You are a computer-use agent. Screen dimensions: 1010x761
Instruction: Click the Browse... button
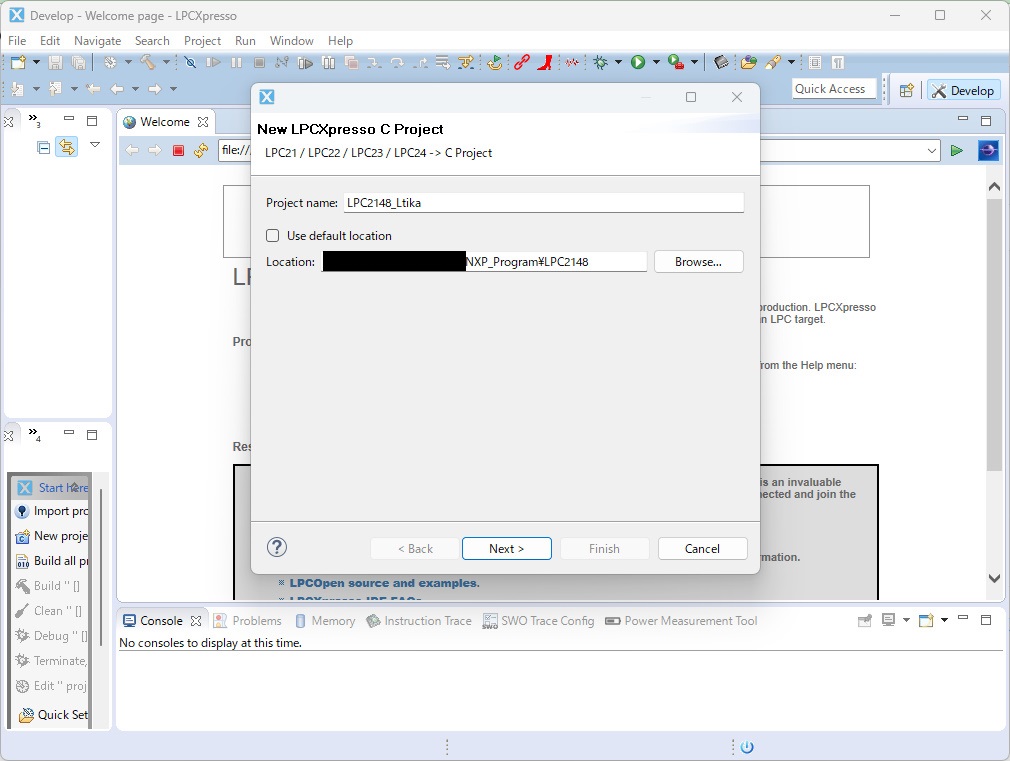coord(698,262)
